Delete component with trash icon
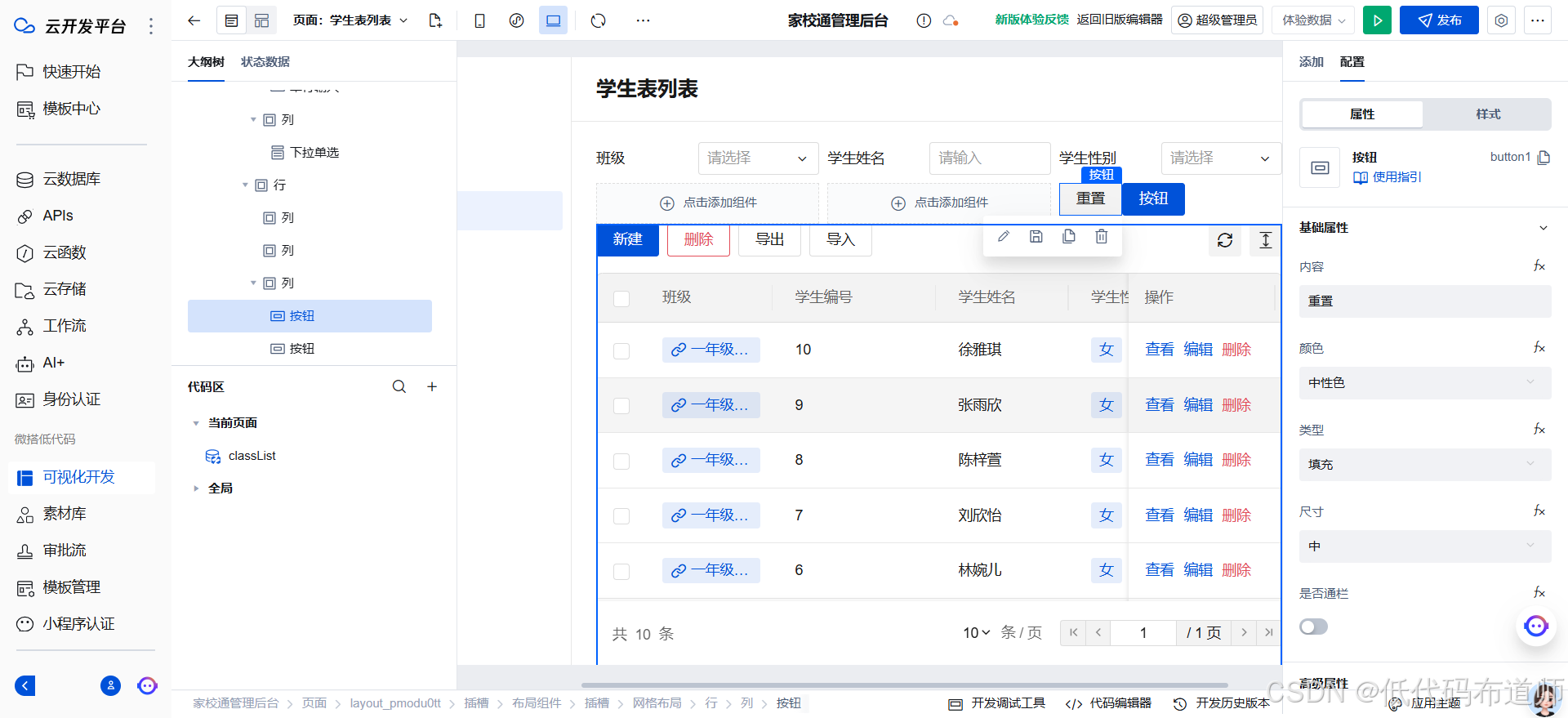Viewport: 1568px width, 718px height. click(1102, 236)
